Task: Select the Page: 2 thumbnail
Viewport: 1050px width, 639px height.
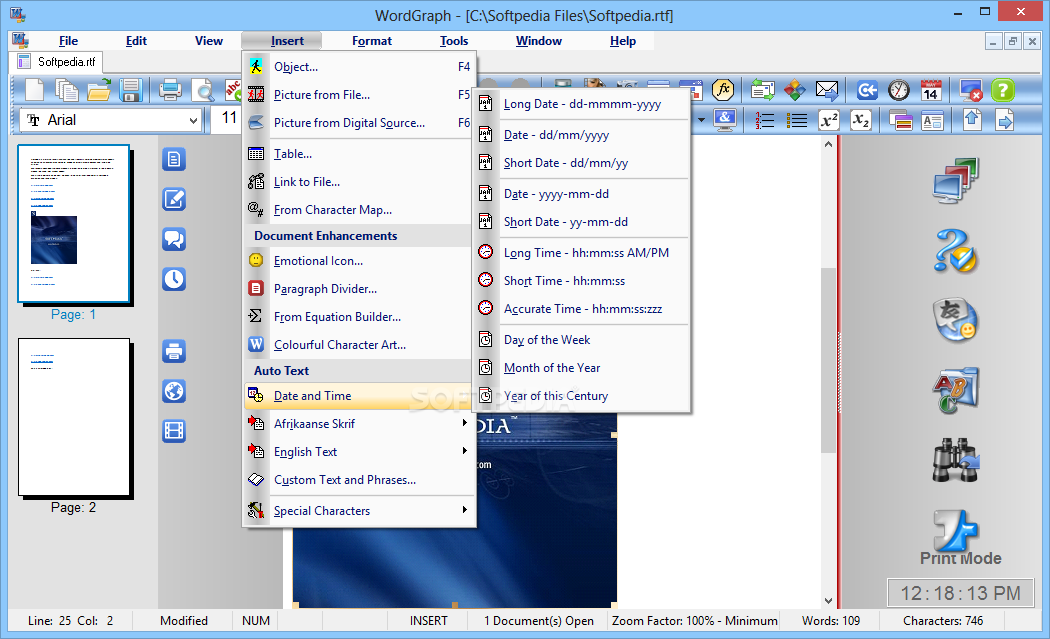Action: [74, 417]
